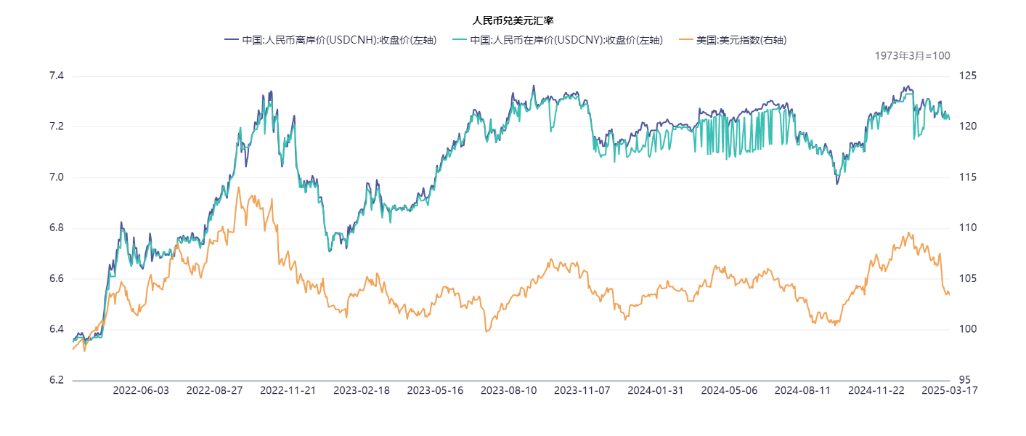1026x436 pixels.
Task: Click the teal USDCNY legend line marker
Action: (x=460, y=40)
